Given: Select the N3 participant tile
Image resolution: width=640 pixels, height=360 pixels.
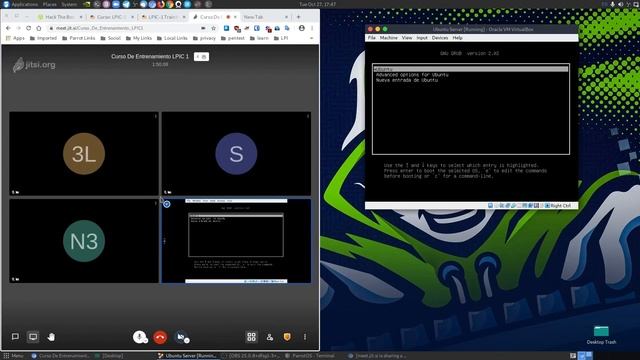Looking at the screenshot, I should [x=84, y=241].
